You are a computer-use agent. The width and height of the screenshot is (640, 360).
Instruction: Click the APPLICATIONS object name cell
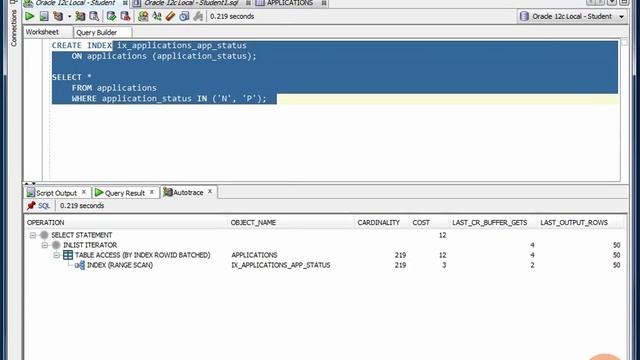[254, 255]
